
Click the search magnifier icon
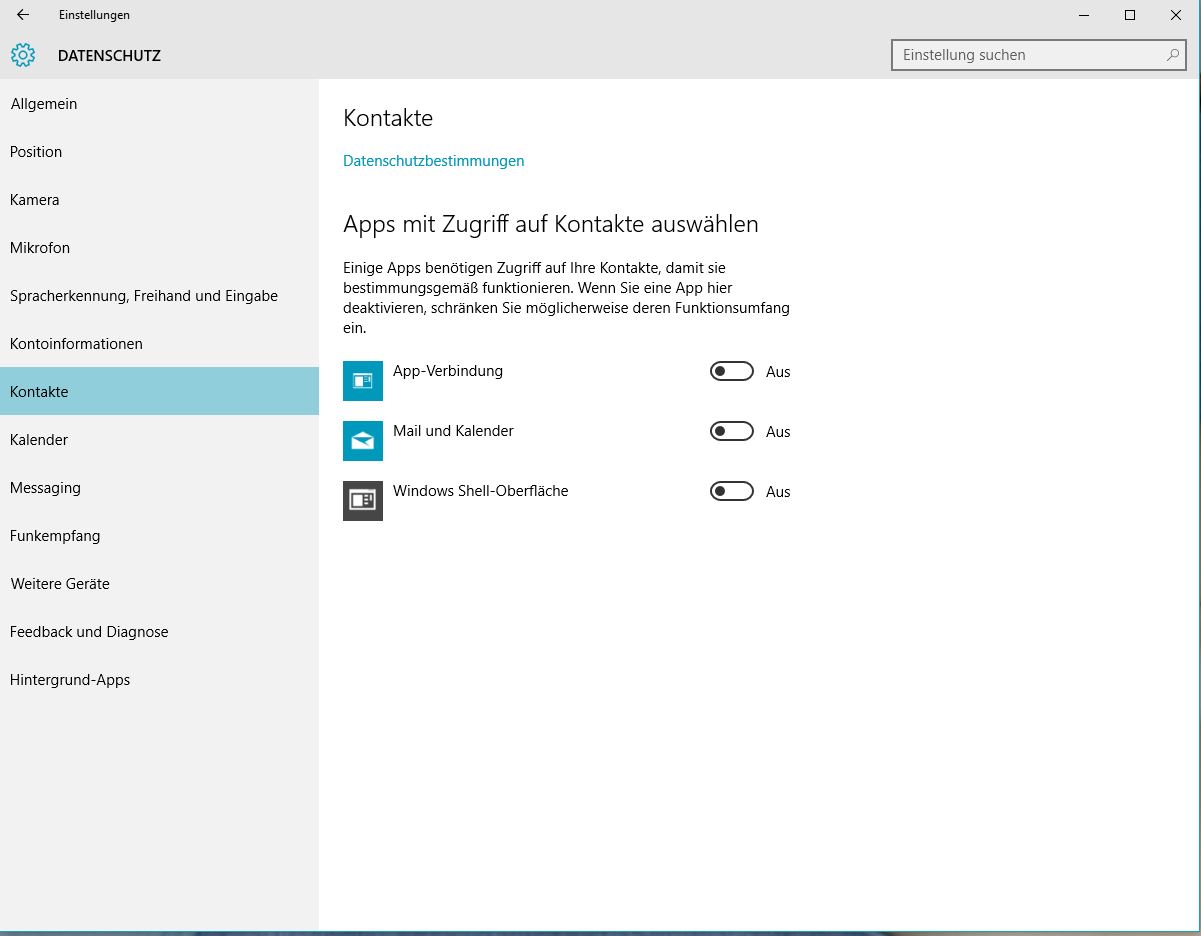tap(1173, 55)
